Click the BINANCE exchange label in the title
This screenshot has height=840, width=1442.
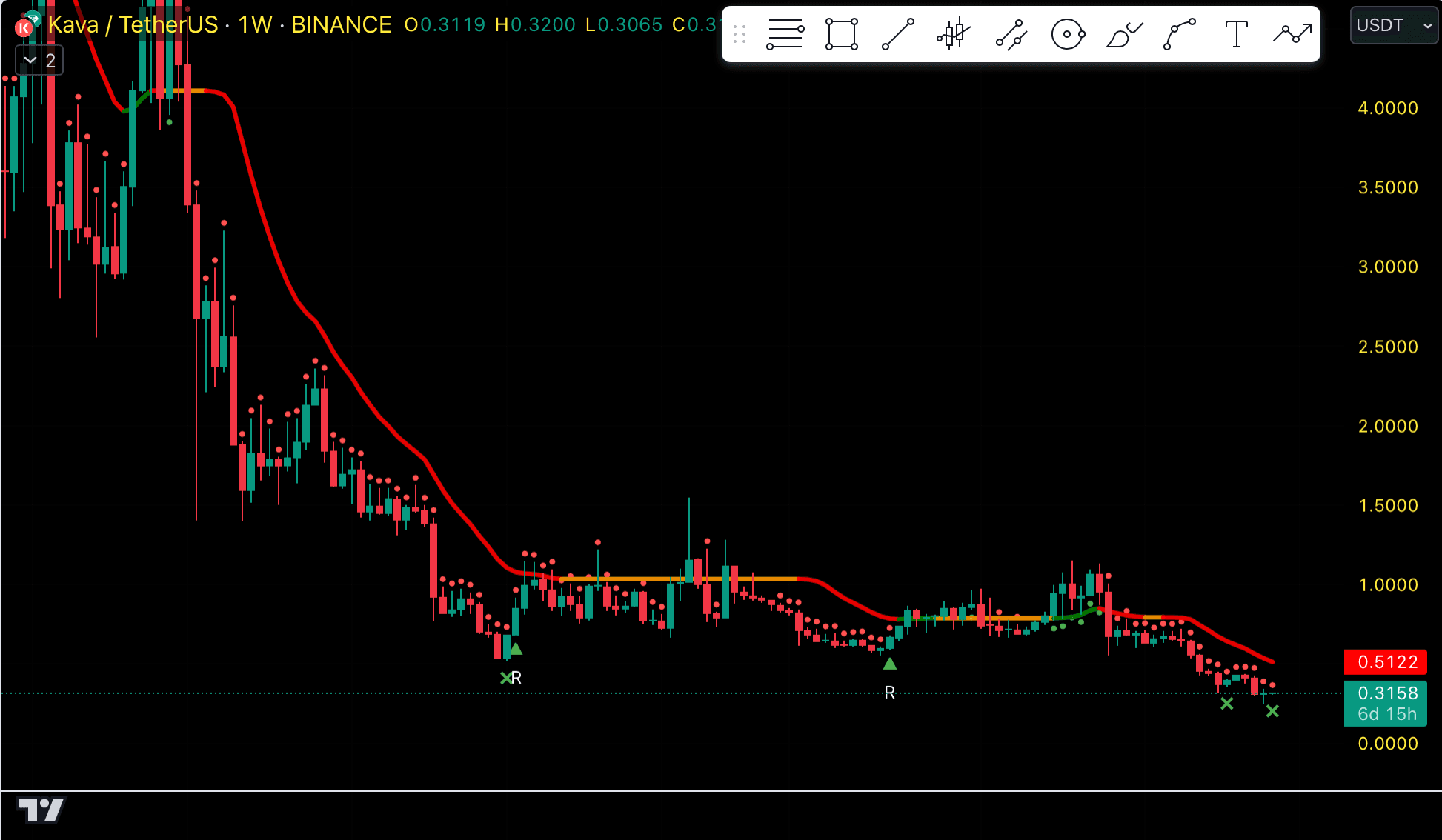tap(341, 24)
